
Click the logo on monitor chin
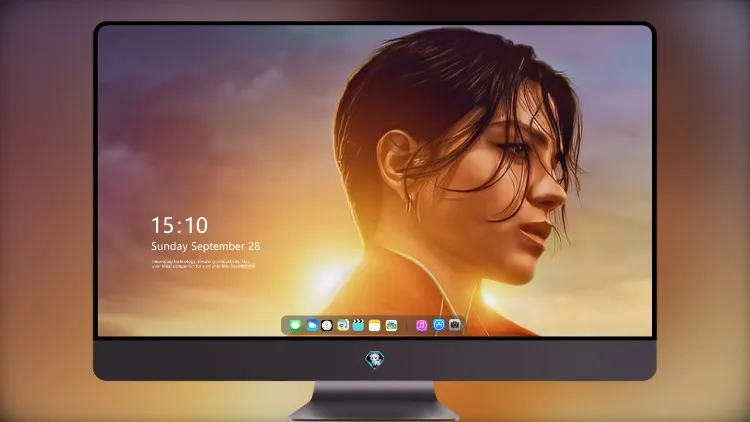click(x=375, y=360)
